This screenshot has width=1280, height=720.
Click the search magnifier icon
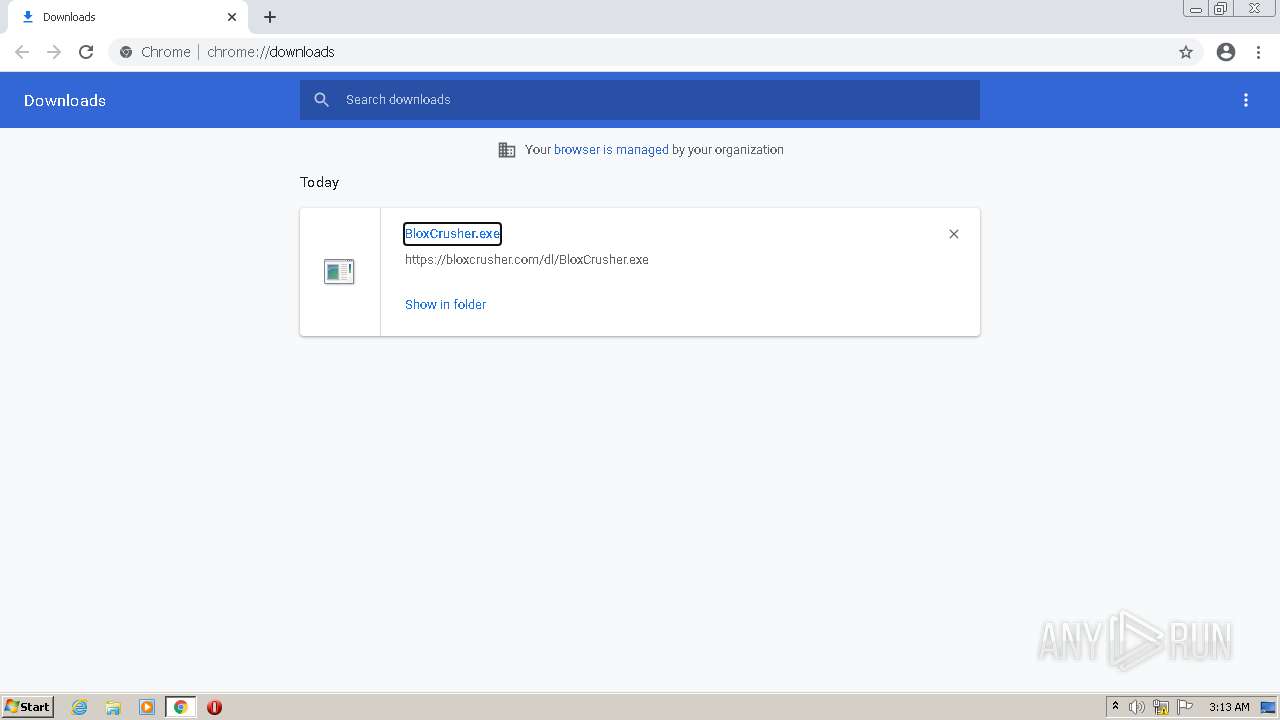321,100
